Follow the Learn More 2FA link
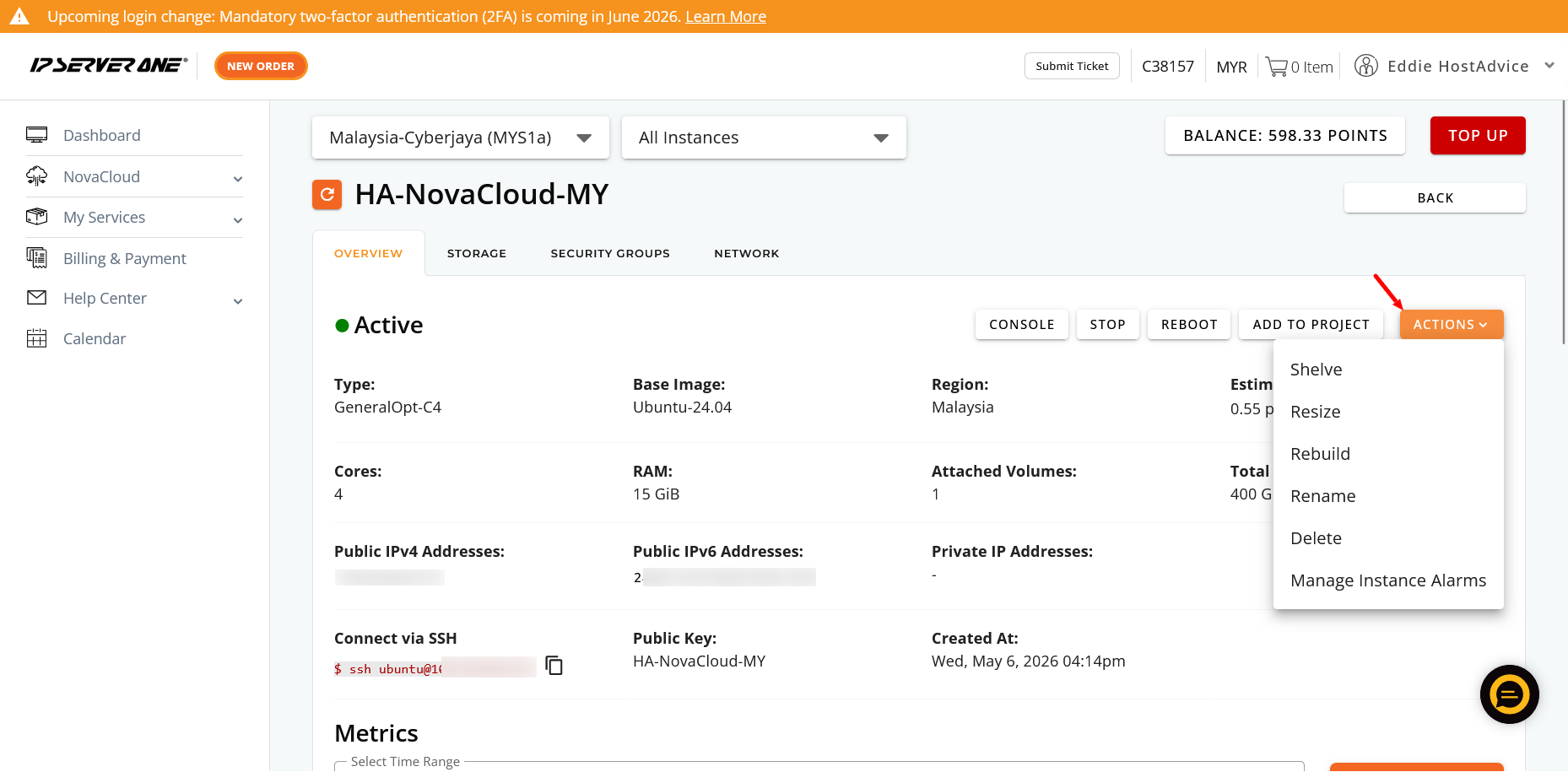This screenshot has width=1568, height=772. [726, 17]
